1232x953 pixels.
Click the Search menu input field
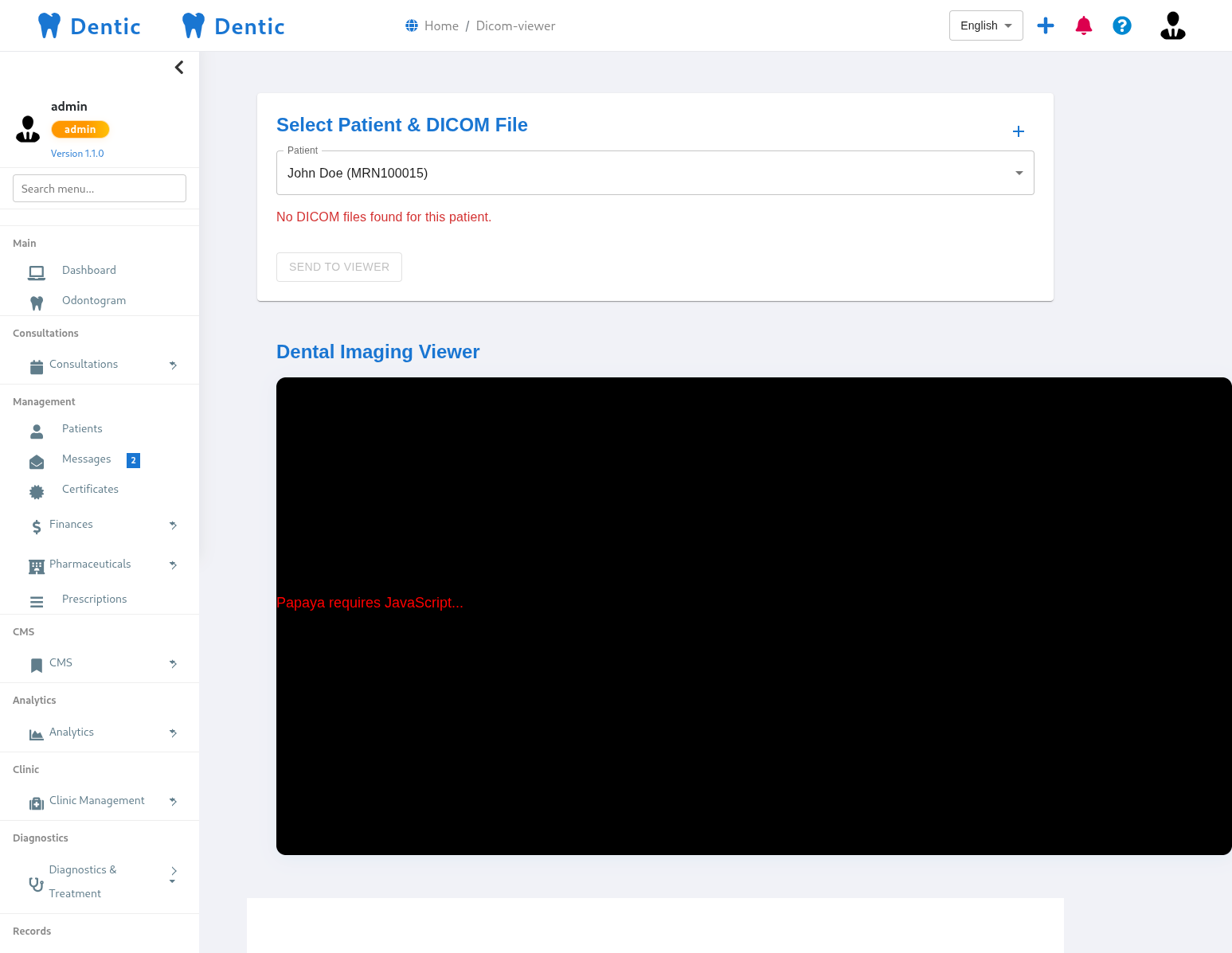[x=100, y=189]
